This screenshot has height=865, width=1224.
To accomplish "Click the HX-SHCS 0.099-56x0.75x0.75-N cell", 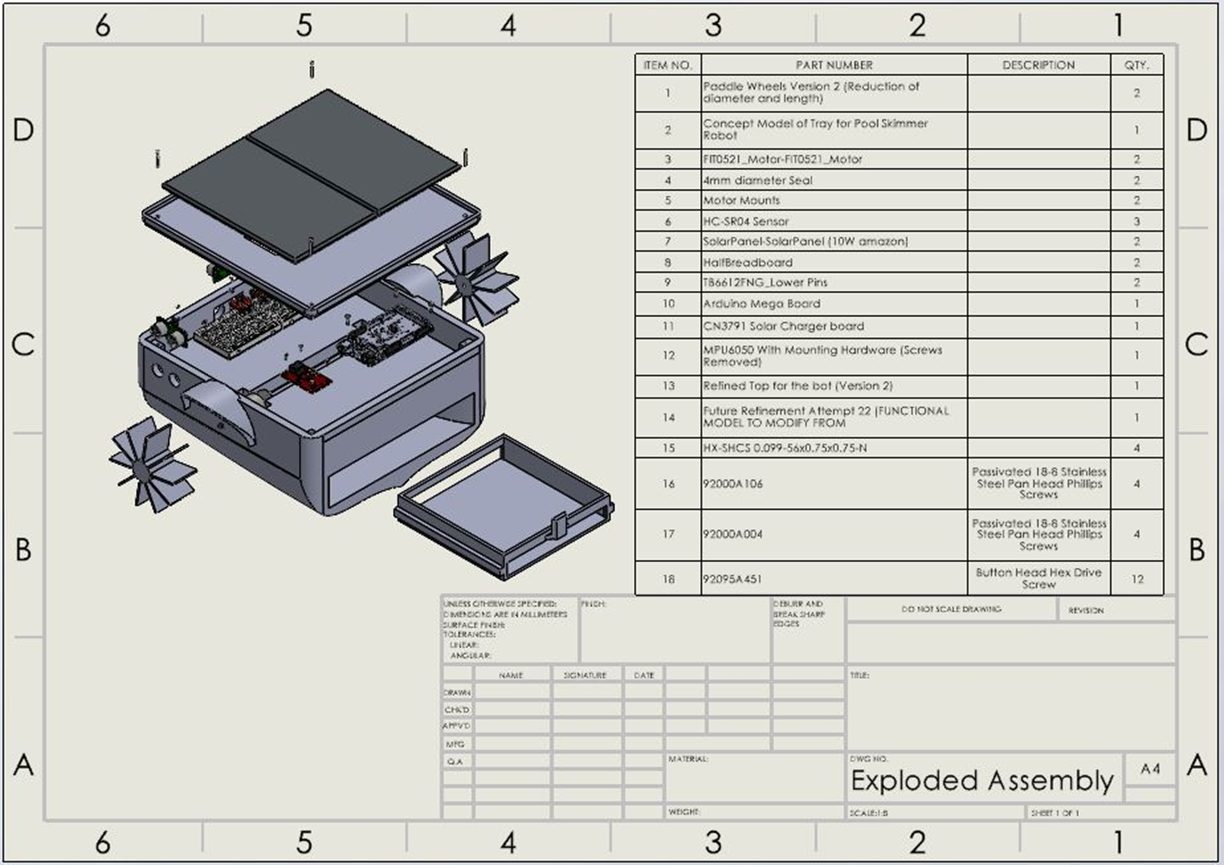I will [x=834, y=448].
